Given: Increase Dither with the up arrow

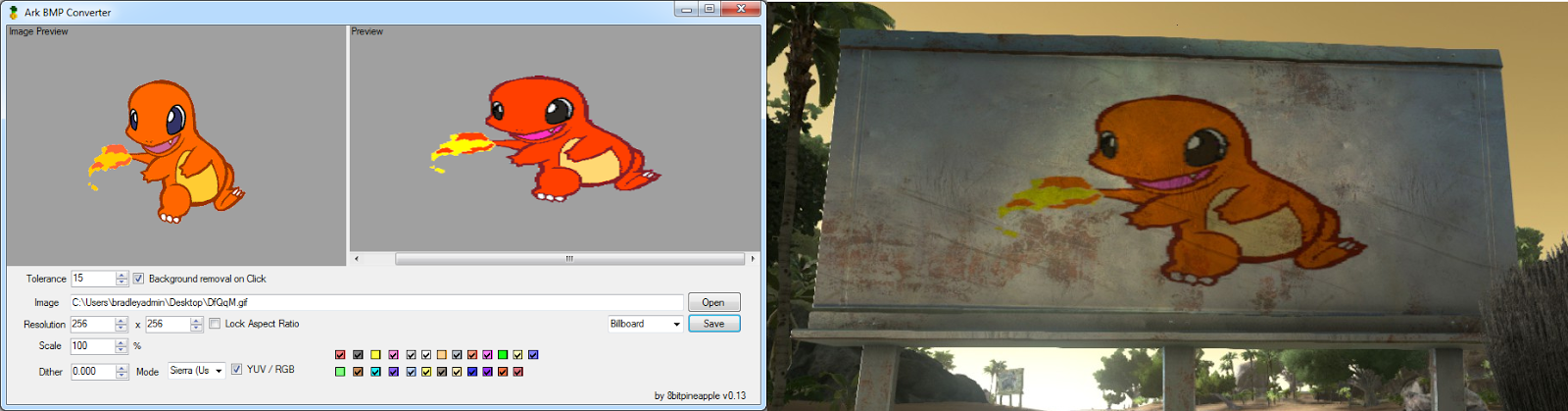Looking at the screenshot, I should click(x=122, y=368).
